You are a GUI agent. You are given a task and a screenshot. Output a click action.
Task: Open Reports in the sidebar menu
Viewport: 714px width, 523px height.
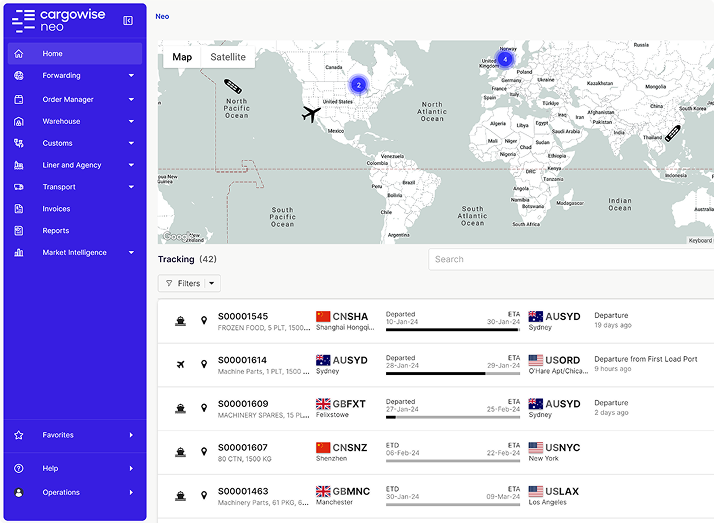pyautogui.click(x=56, y=231)
